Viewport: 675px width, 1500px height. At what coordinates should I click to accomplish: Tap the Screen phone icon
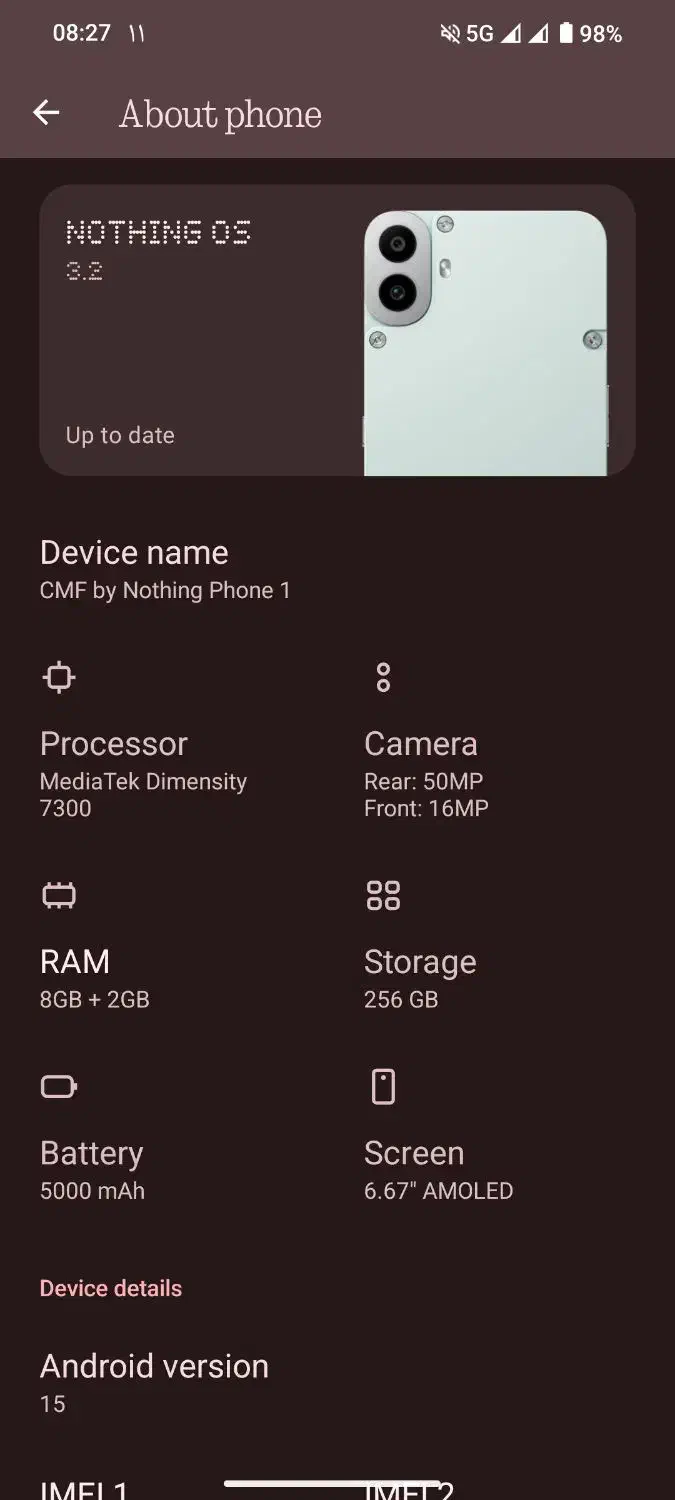pos(383,1086)
